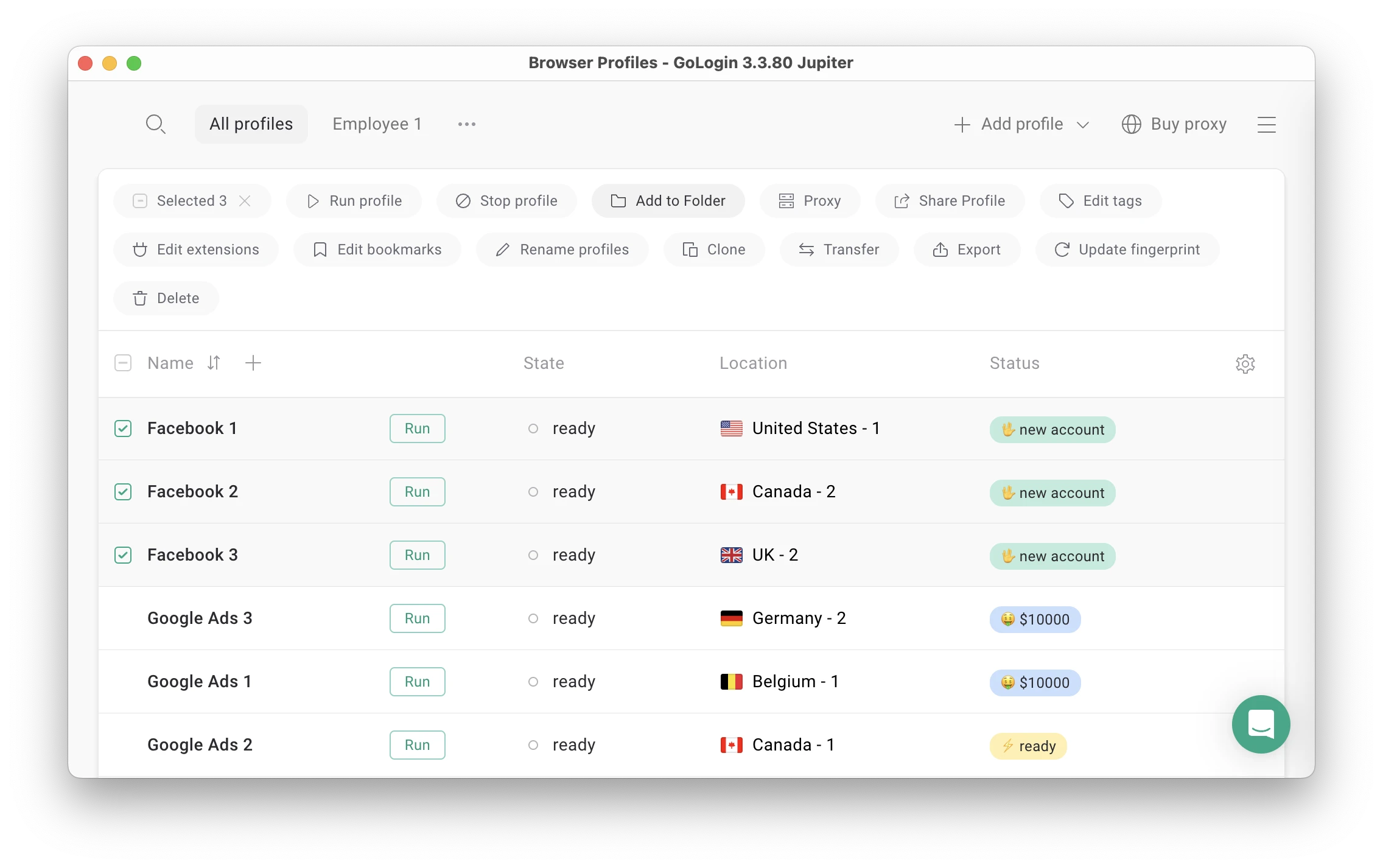Image resolution: width=1383 pixels, height=868 pixels.
Task: Open the live chat support bubble
Action: [x=1261, y=724]
